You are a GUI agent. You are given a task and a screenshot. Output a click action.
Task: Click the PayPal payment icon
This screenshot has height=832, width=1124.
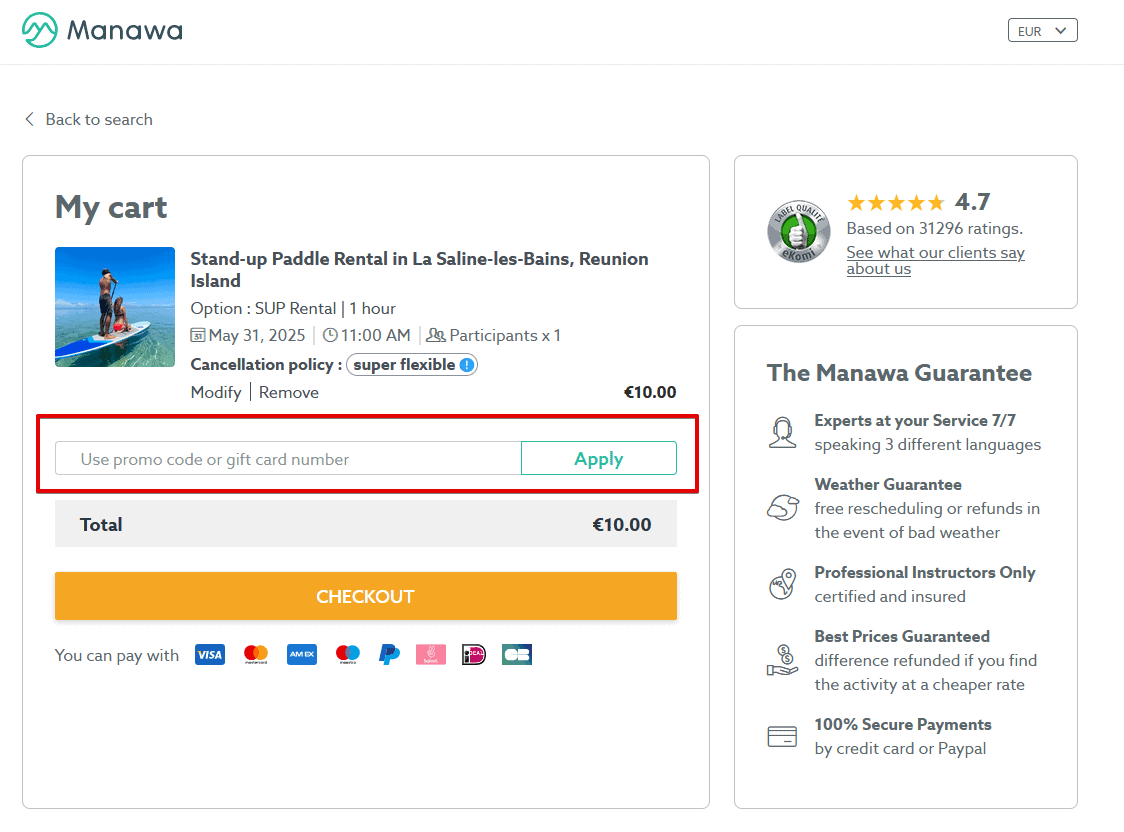point(389,655)
